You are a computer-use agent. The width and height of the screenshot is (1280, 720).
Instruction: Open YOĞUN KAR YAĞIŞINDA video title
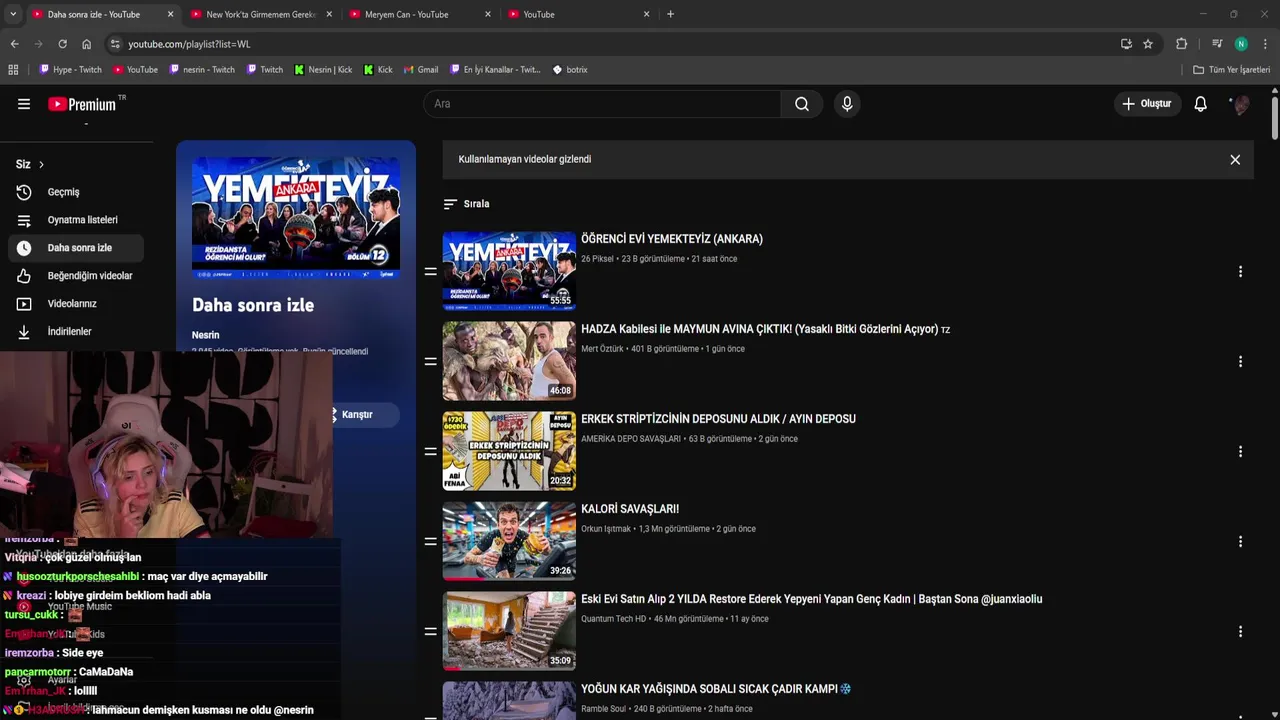pos(716,689)
